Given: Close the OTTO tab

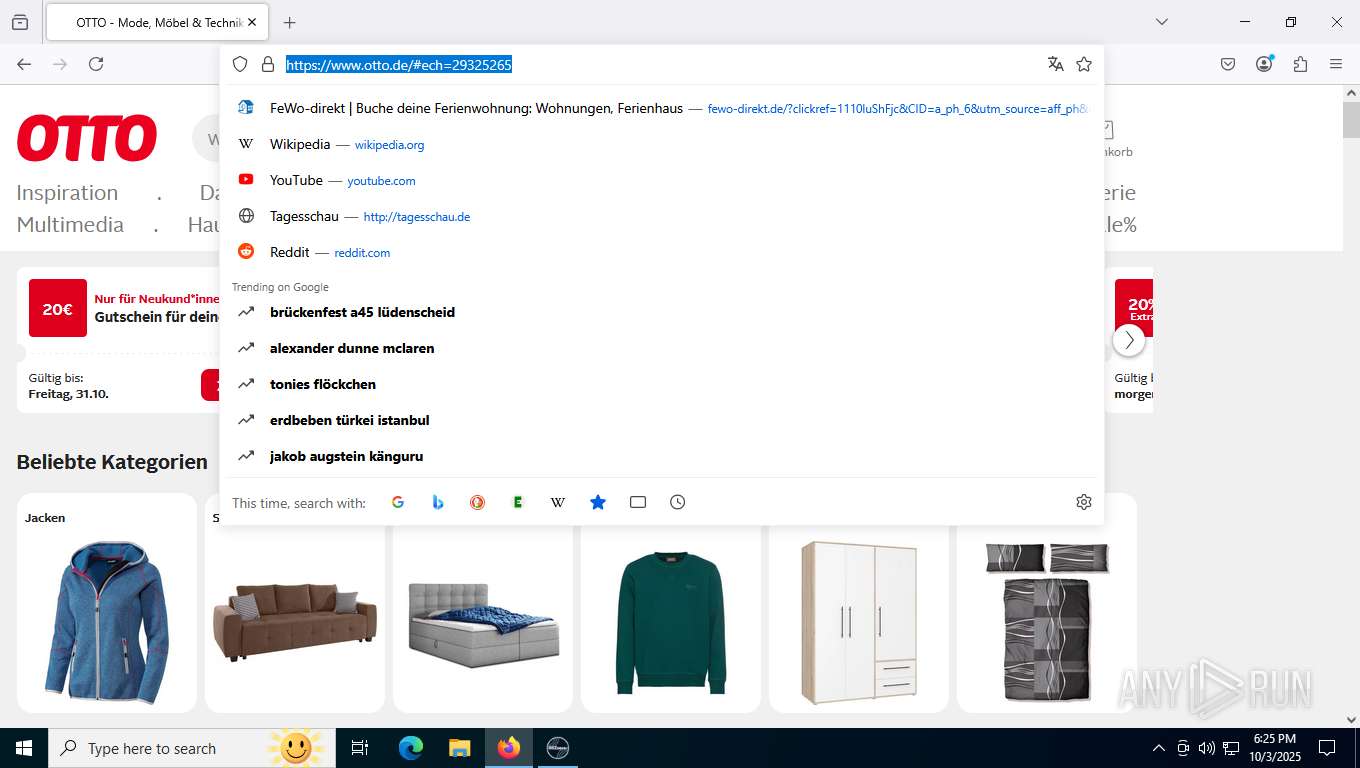Looking at the screenshot, I should pyautogui.click(x=251, y=22).
